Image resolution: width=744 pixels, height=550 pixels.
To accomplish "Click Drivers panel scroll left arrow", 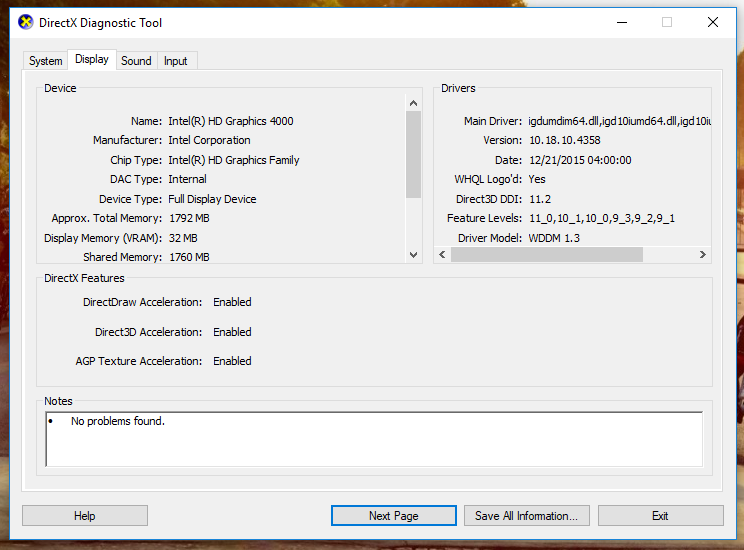I will (x=442, y=254).
